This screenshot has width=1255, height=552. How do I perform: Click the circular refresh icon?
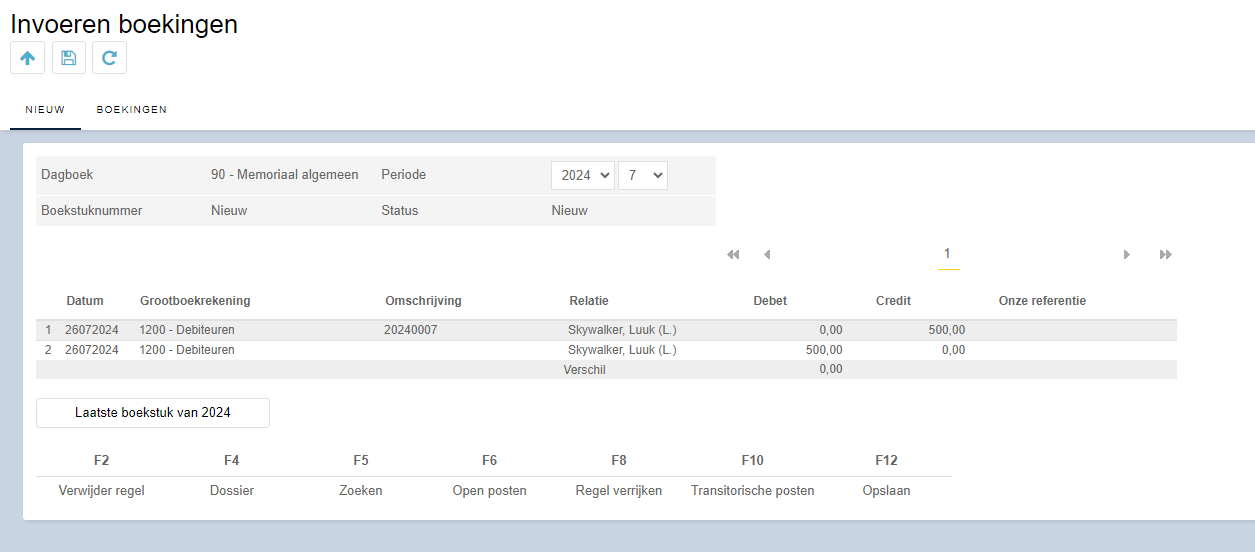[x=109, y=58]
